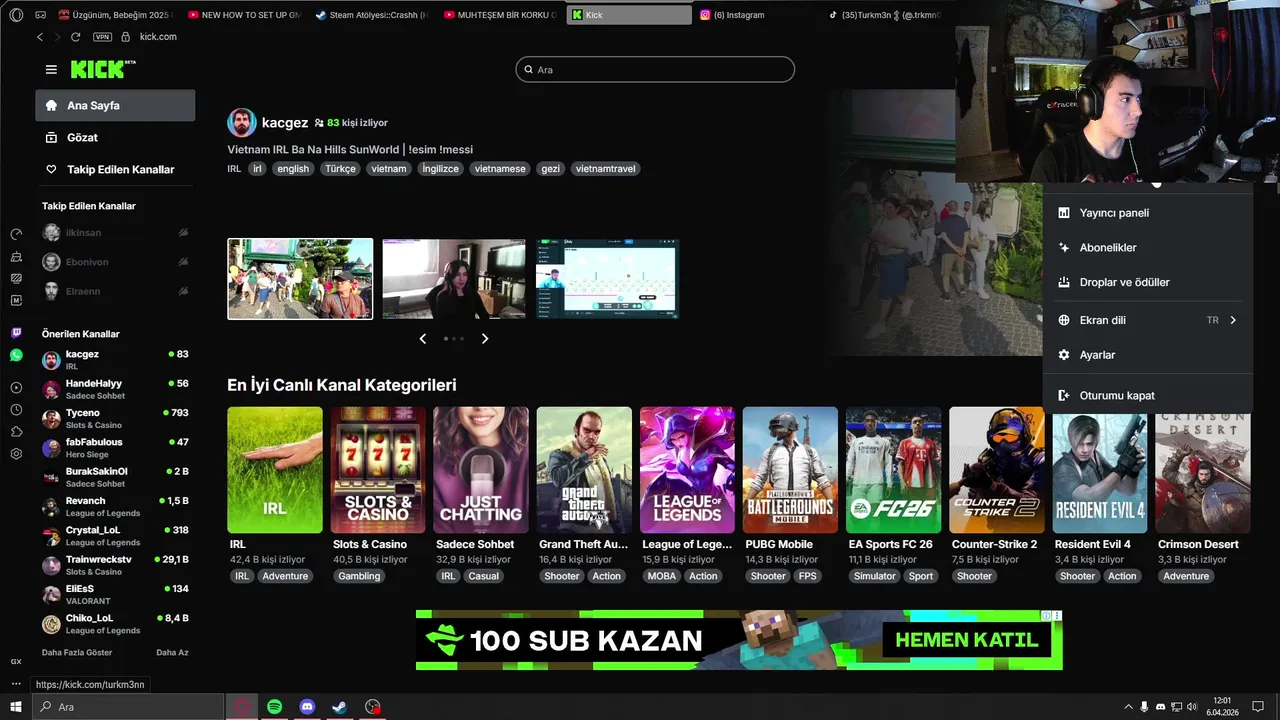Open Yayıncı paneli menu entry
Screen dimensions: 1280x720
point(1148,213)
